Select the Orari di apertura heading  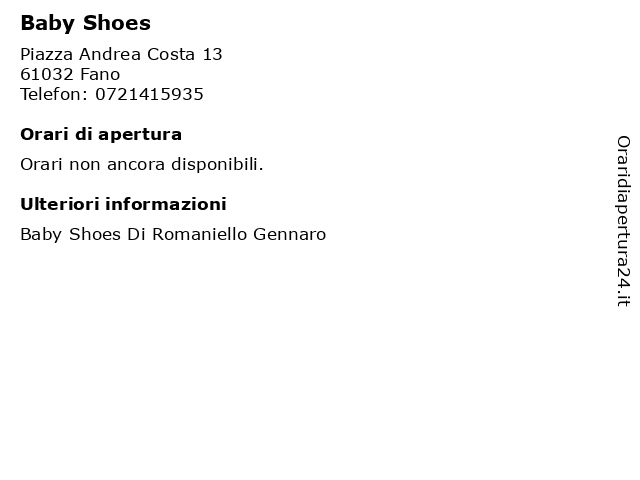101,135
